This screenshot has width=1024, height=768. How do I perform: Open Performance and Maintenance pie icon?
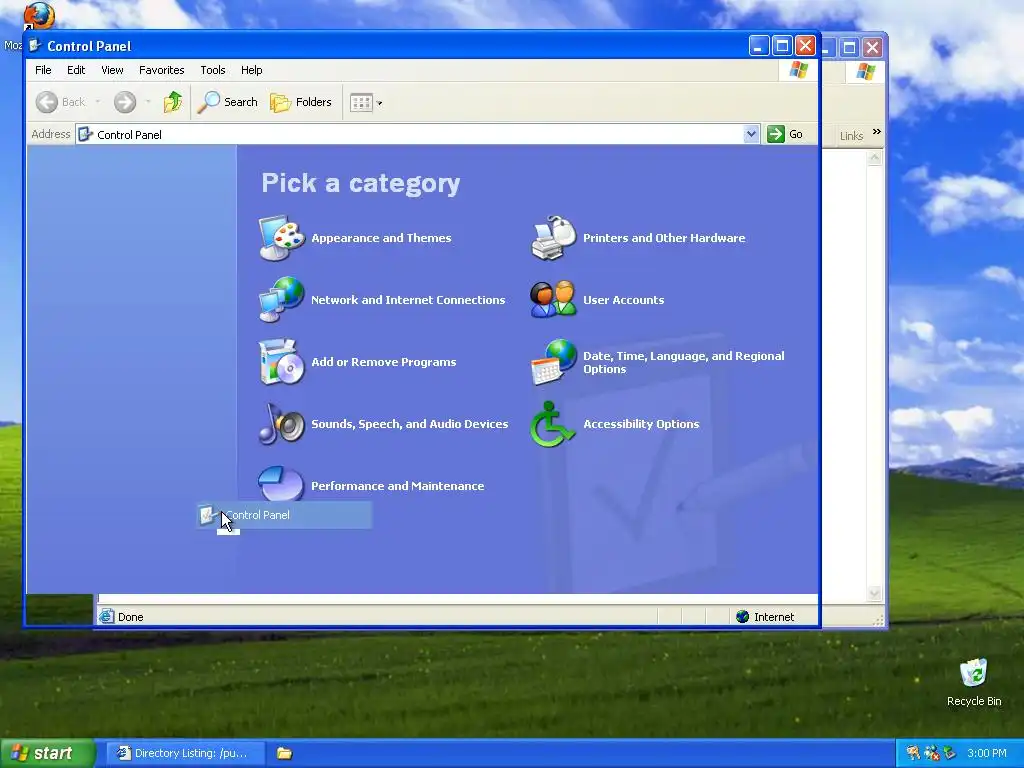point(281,483)
